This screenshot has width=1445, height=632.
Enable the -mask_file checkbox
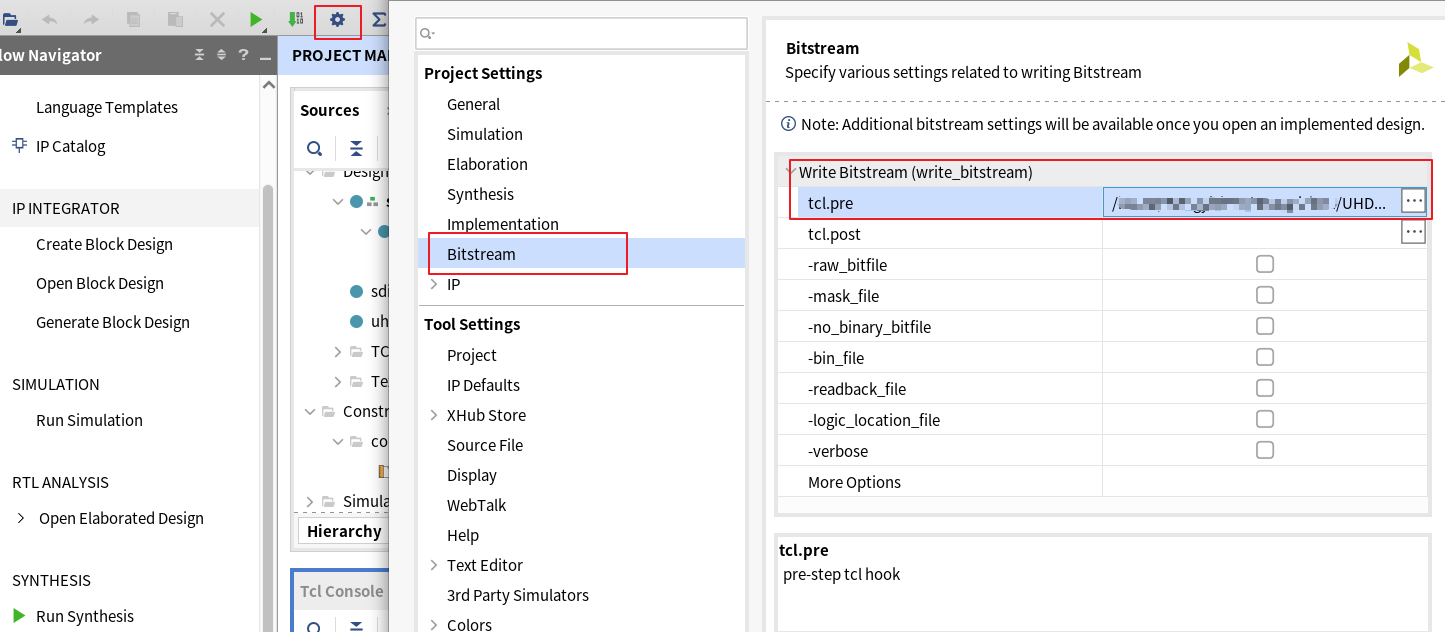1265,295
